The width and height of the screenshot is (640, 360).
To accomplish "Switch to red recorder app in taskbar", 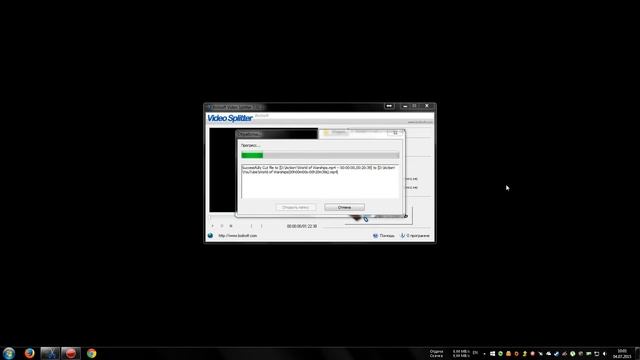I will point(71,353).
